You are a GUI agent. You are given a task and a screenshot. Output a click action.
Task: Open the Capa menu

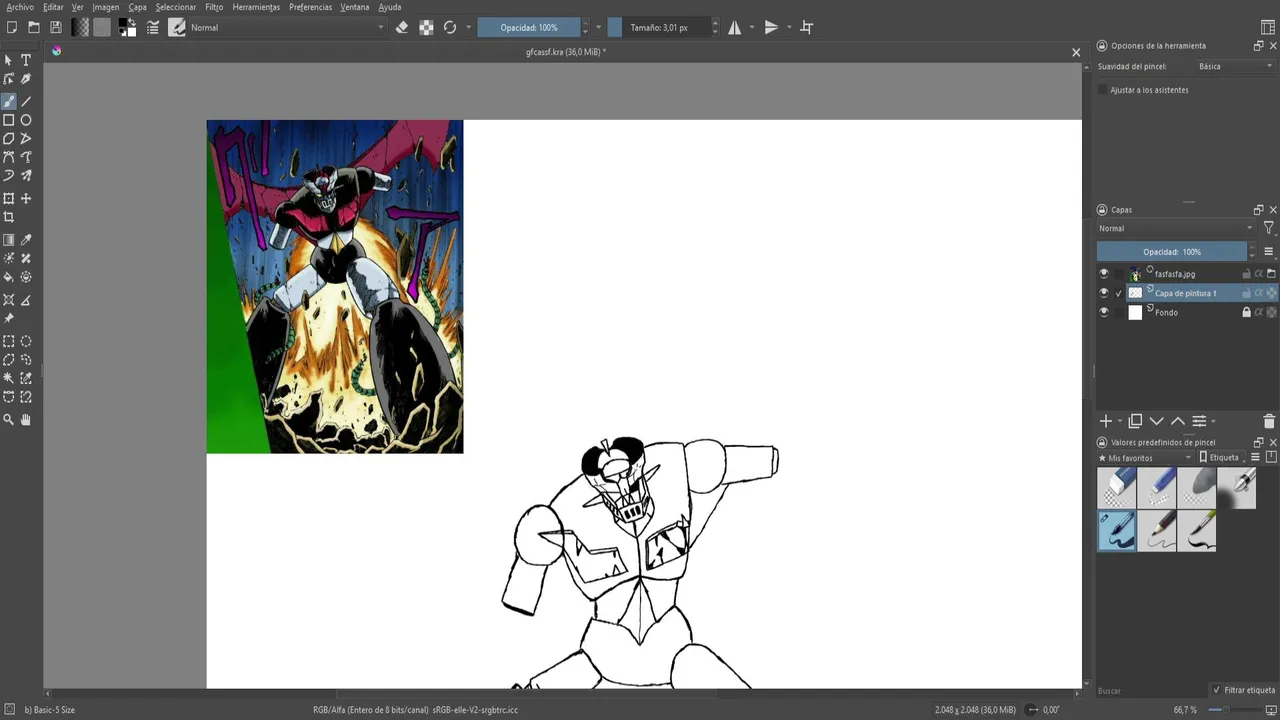[x=137, y=7]
